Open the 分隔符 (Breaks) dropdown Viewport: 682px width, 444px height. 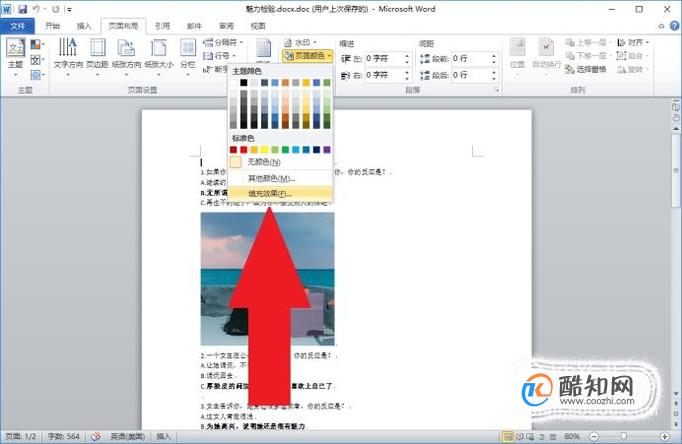(x=223, y=42)
